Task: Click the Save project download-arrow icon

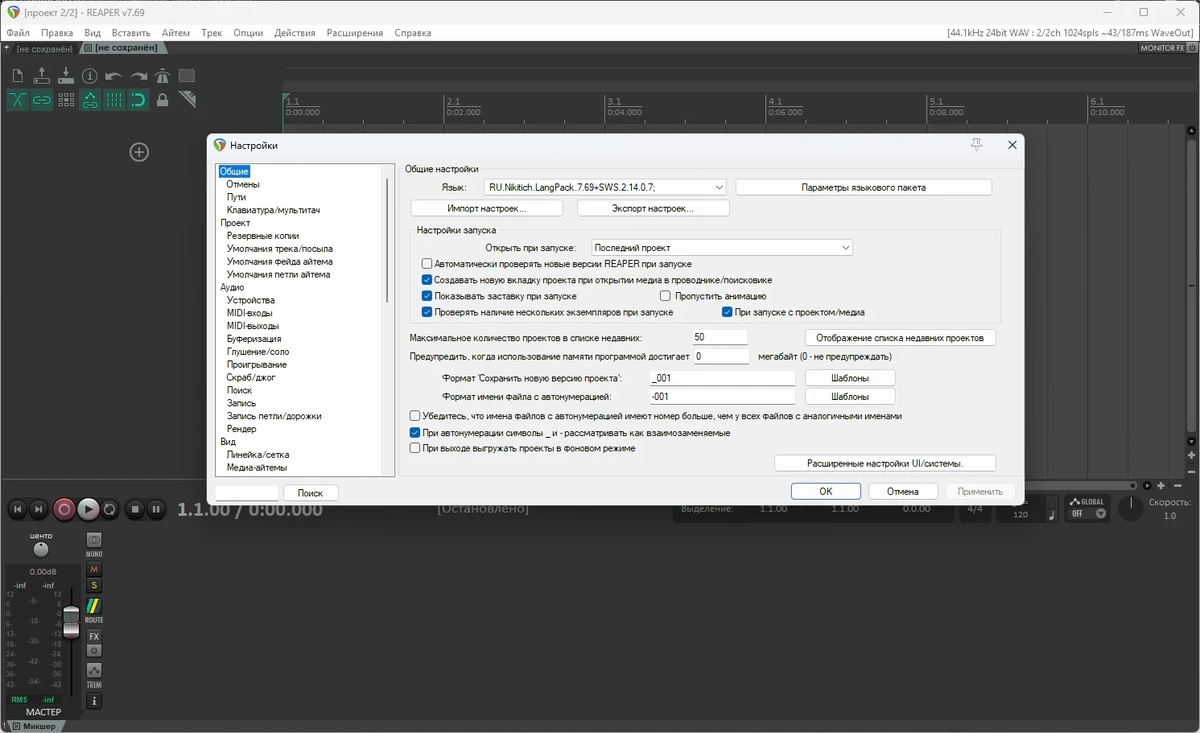Action: click(x=66, y=76)
